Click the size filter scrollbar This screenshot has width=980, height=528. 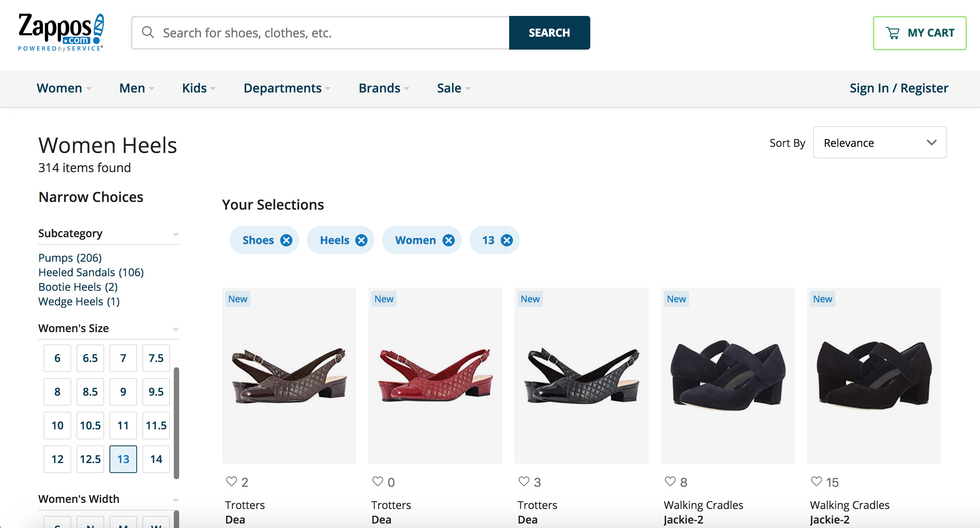(178, 420)
